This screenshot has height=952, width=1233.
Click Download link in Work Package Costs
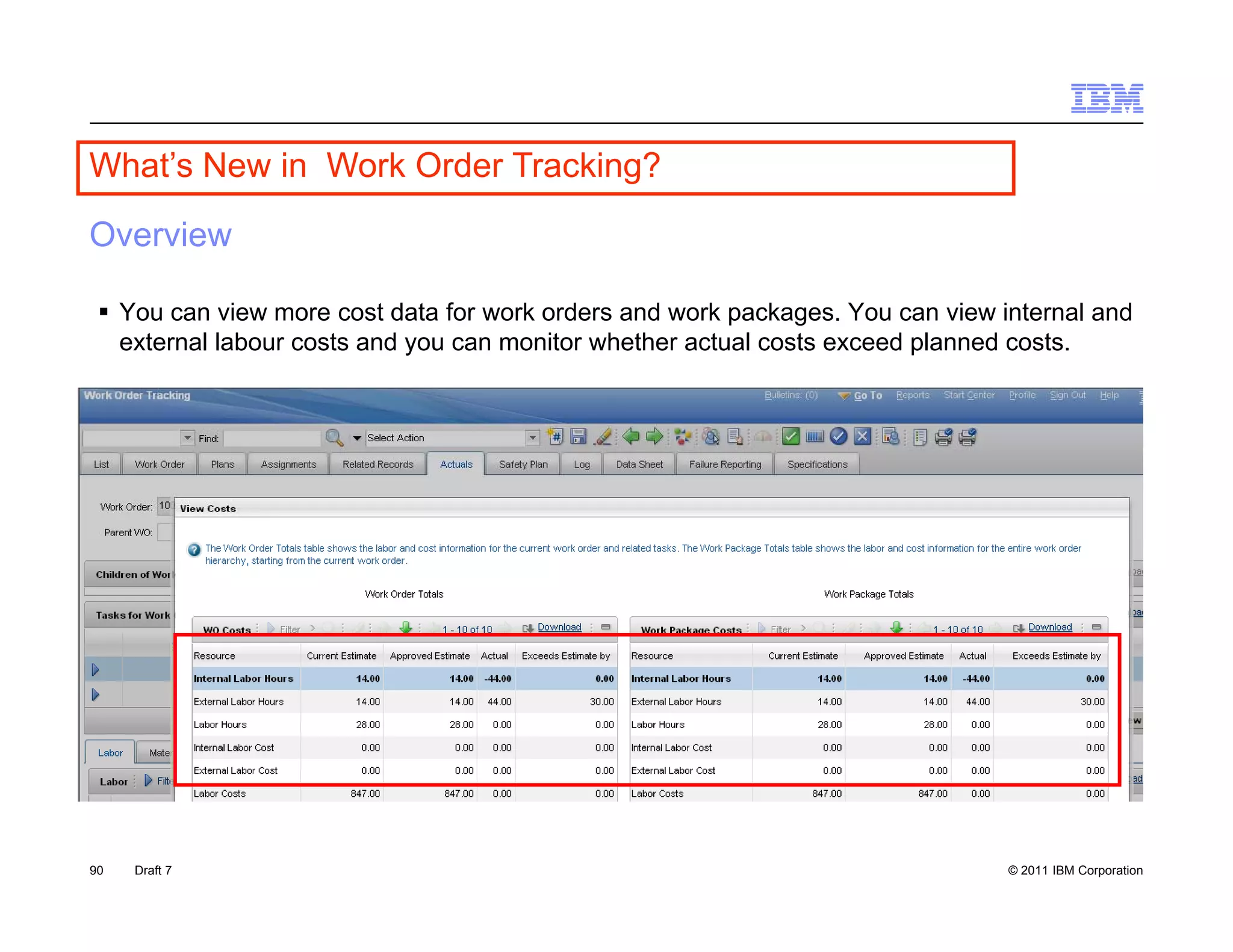pos(1050,627)
